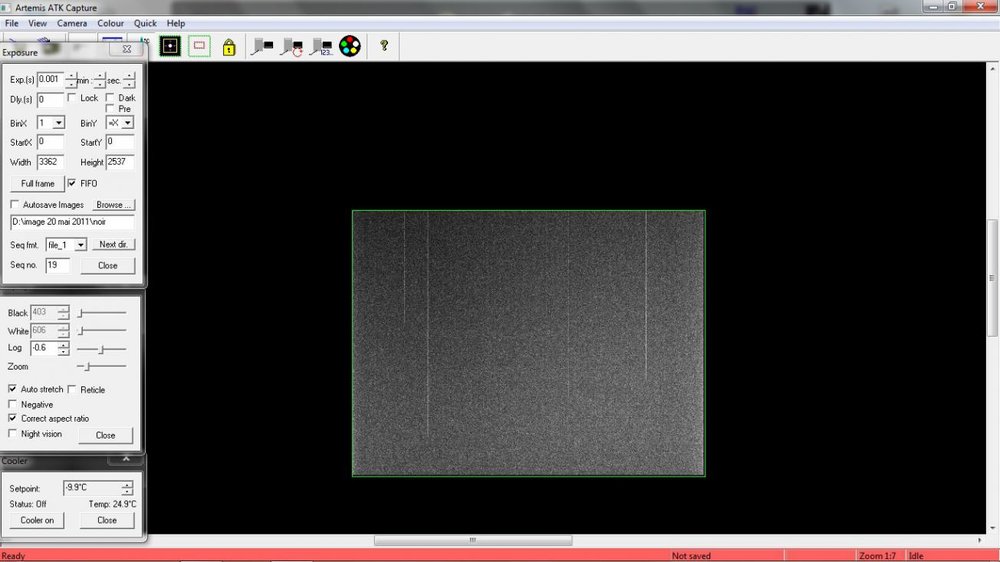Screen dimensions: 1000x562
Task: Click the White level slider
Action: pyautogui.click(x=101, y=330)
